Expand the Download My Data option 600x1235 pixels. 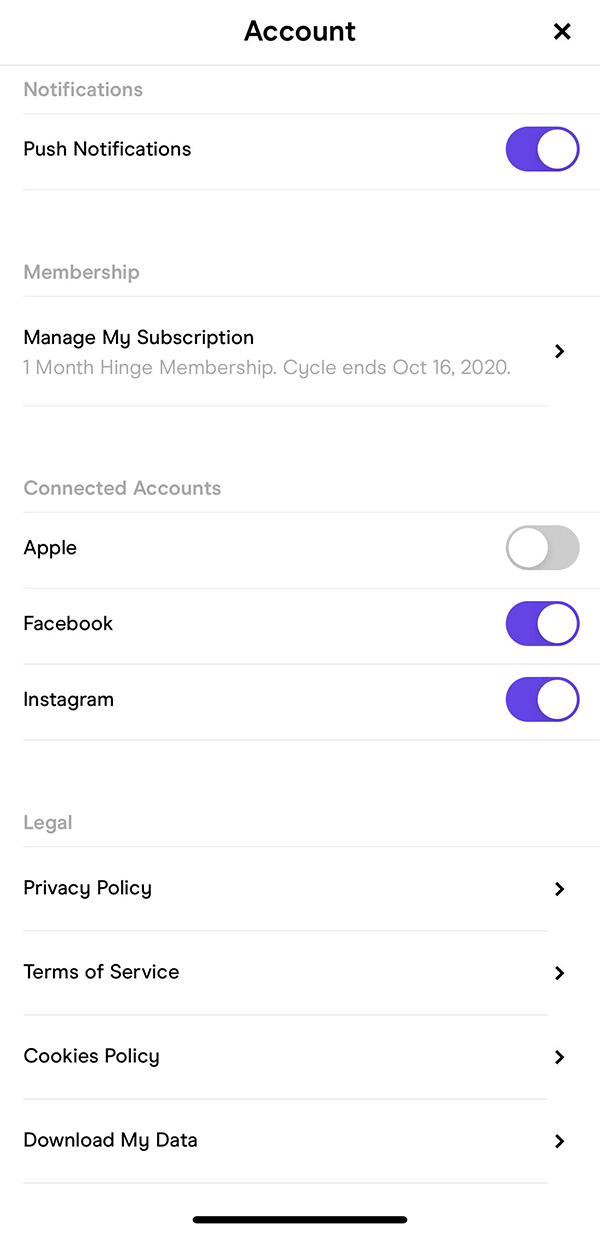110,1140
